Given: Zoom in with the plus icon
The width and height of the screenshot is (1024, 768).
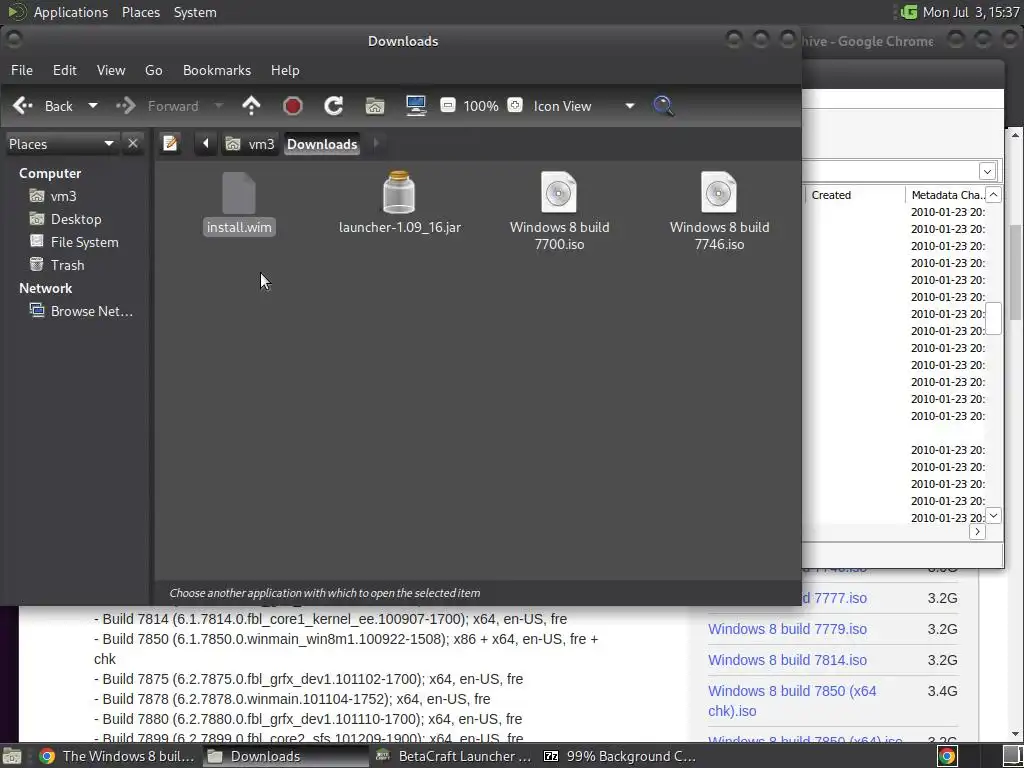Looking at the screenshot, I should 515,105.
